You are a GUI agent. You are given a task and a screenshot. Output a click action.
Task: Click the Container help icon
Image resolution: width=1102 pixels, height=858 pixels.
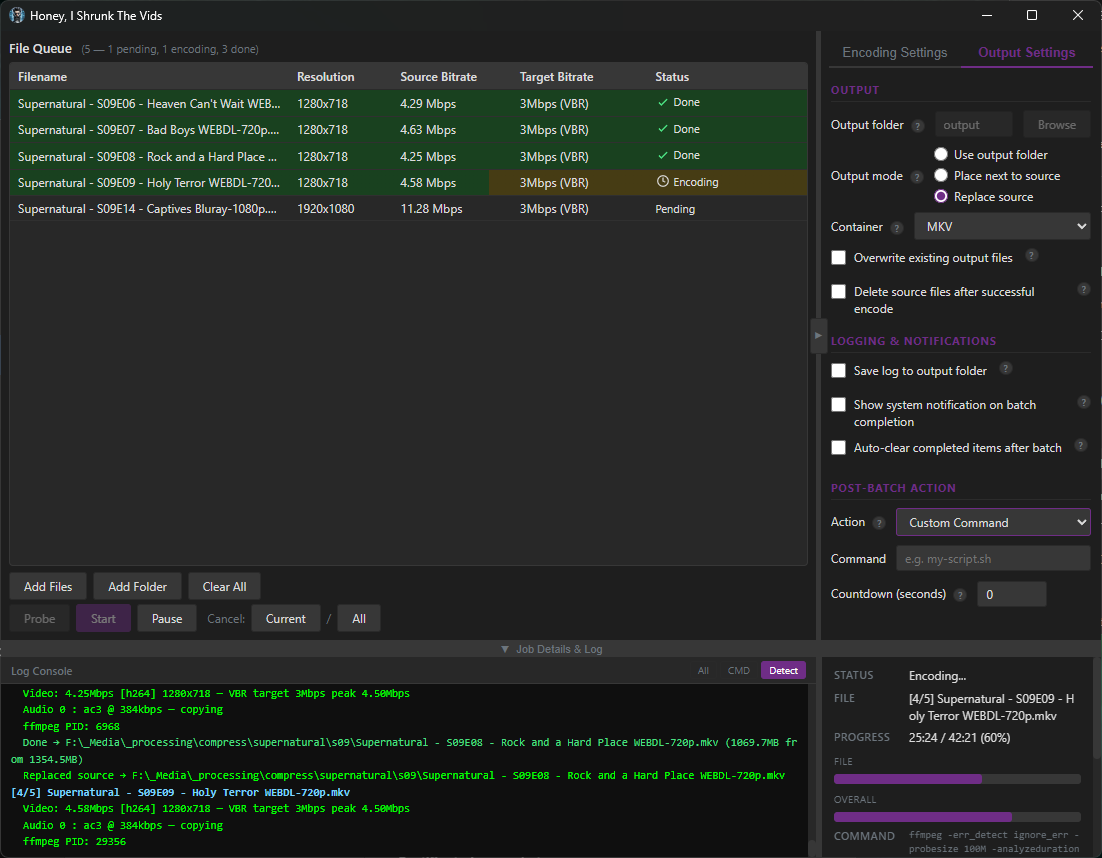tap(897, 228)
